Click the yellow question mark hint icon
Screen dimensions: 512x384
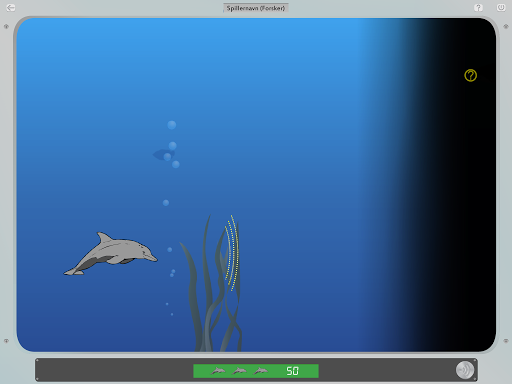coord(470,75)
